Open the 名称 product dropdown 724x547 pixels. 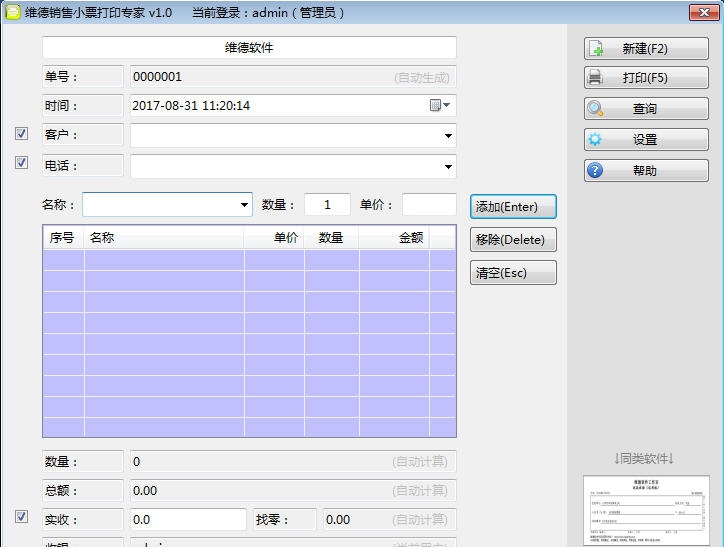tap(244, 205)
